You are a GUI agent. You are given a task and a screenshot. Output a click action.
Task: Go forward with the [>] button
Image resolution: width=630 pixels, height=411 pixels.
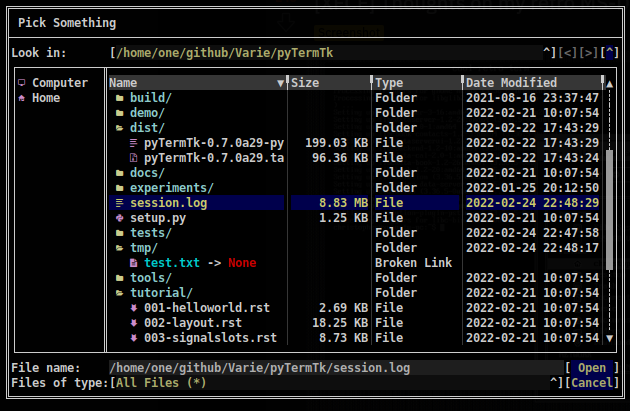coord(589,53)
